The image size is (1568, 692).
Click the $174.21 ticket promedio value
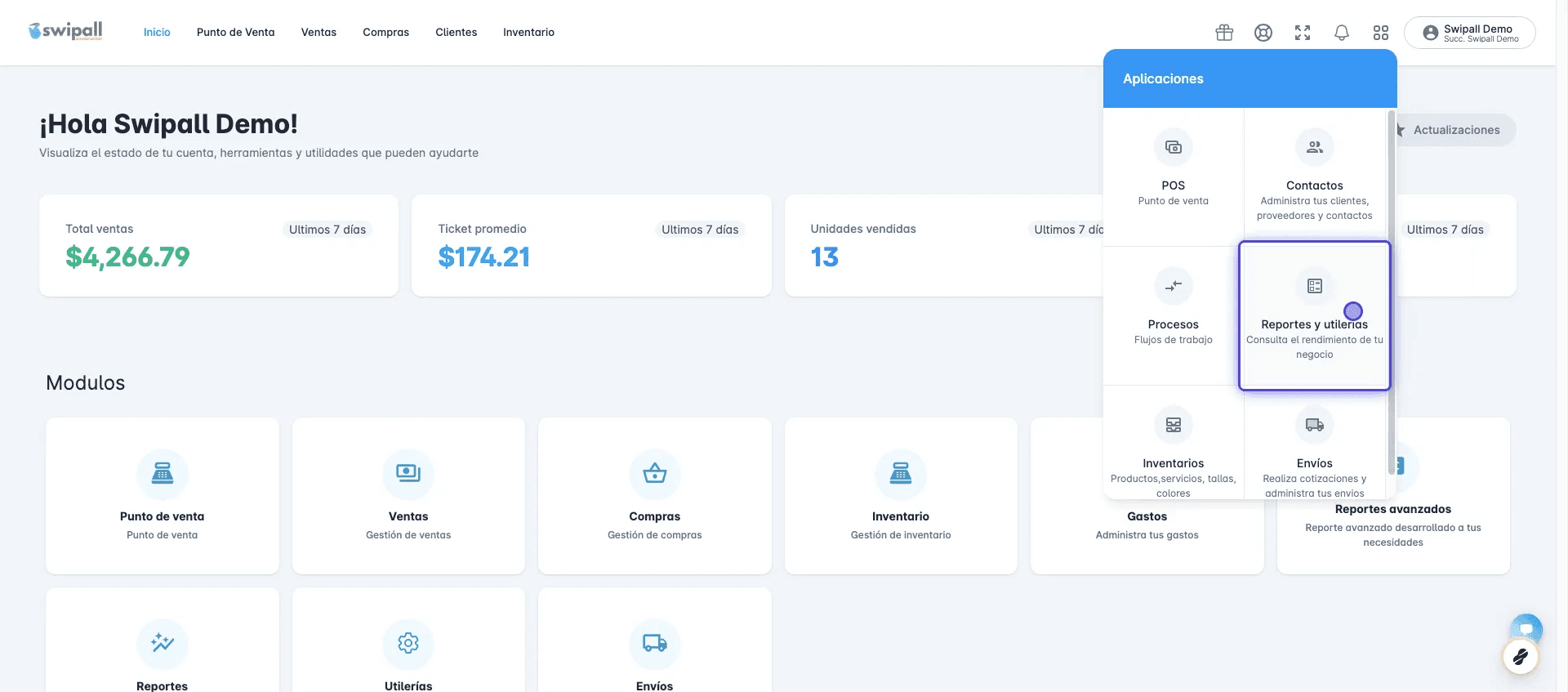click(484, 257)
